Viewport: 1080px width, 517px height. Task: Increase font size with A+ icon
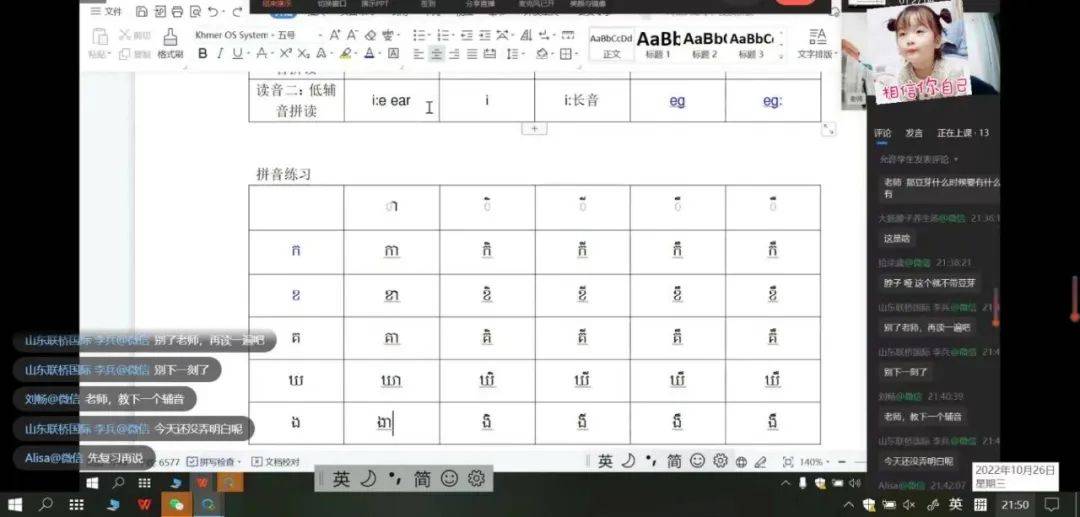coord(335,34)
